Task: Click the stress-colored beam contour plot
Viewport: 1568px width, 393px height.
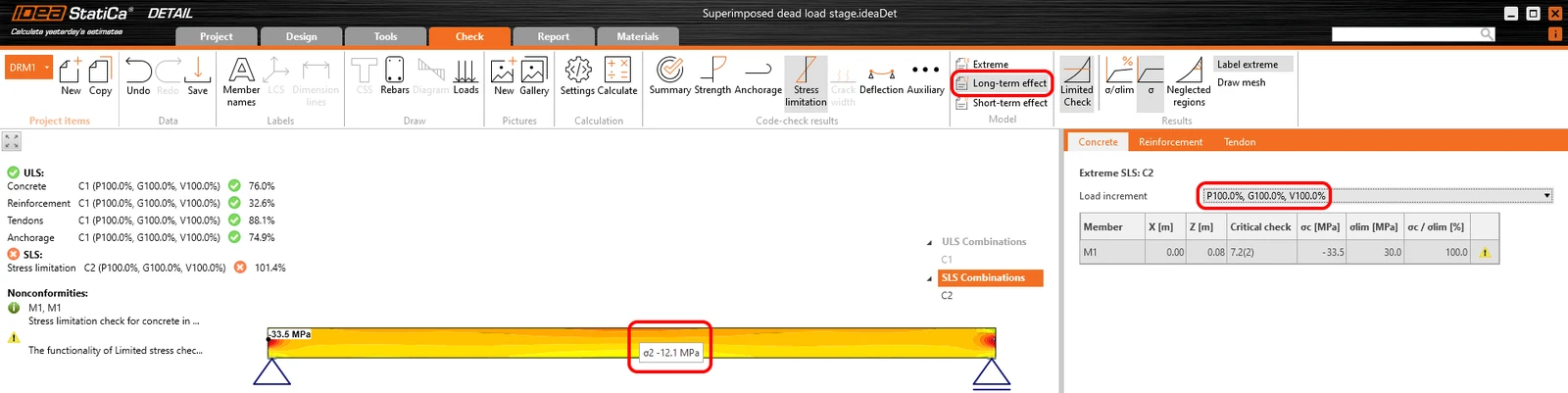Action: coord(631,343)
